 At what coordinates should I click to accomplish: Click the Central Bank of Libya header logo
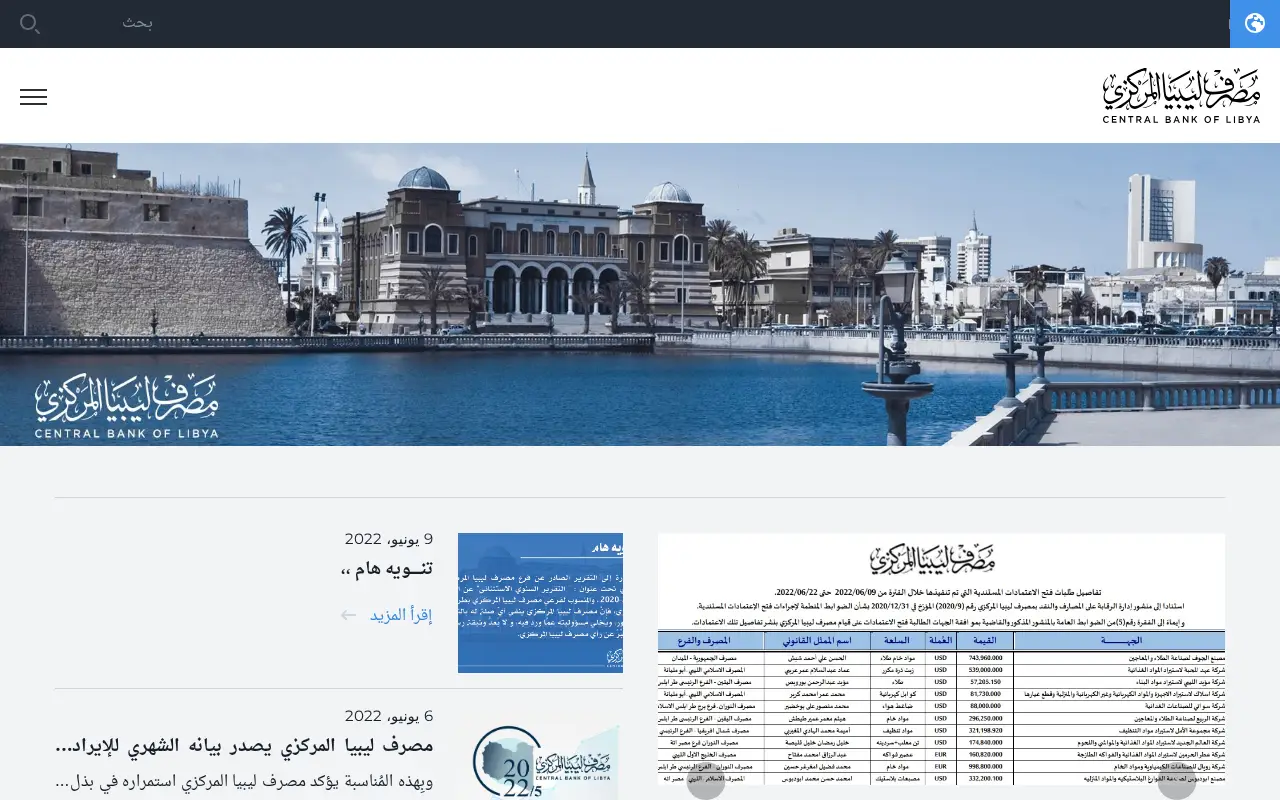1181,96
